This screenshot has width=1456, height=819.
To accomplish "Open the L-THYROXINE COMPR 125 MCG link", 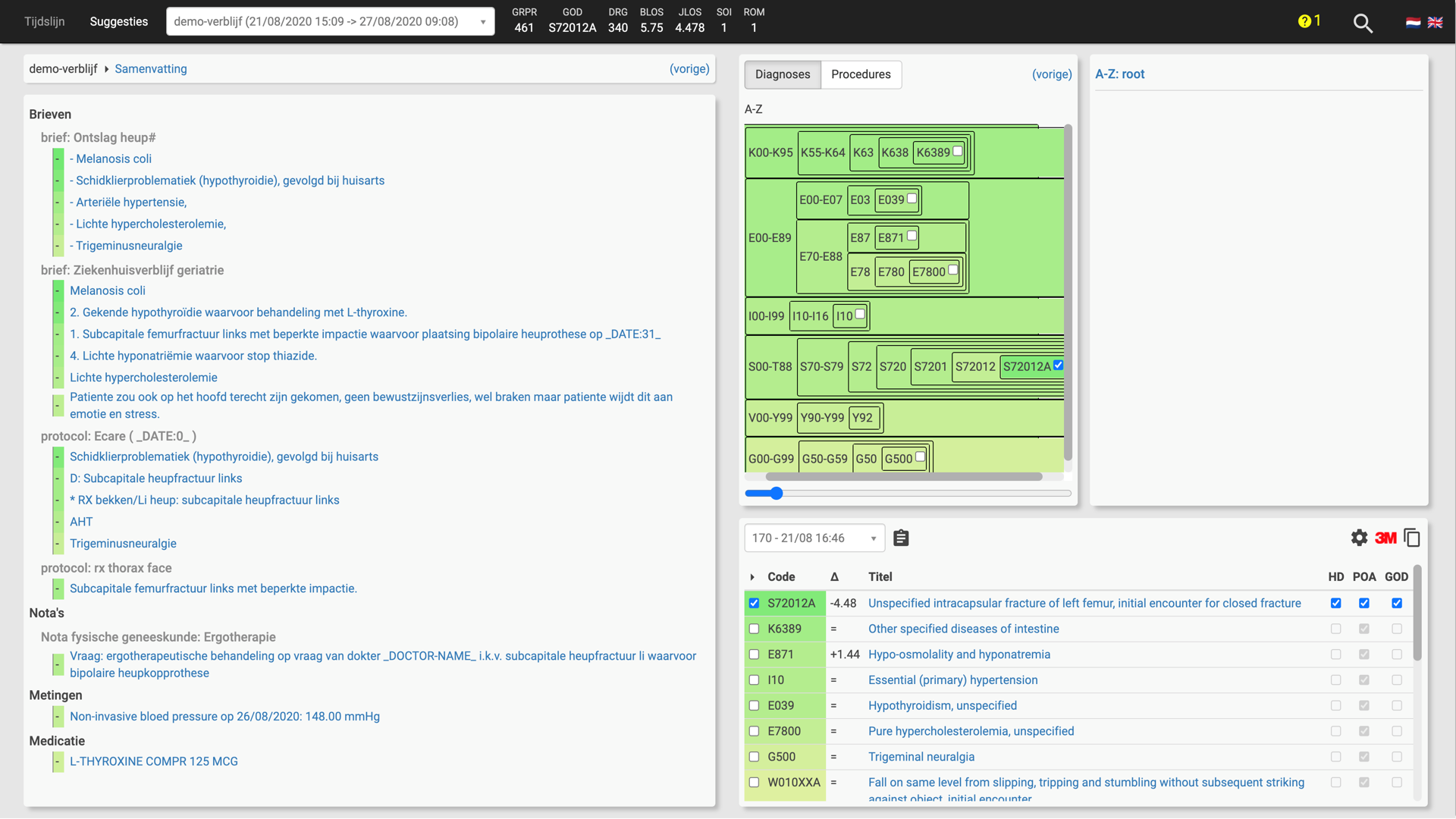I will click(154, 761).
